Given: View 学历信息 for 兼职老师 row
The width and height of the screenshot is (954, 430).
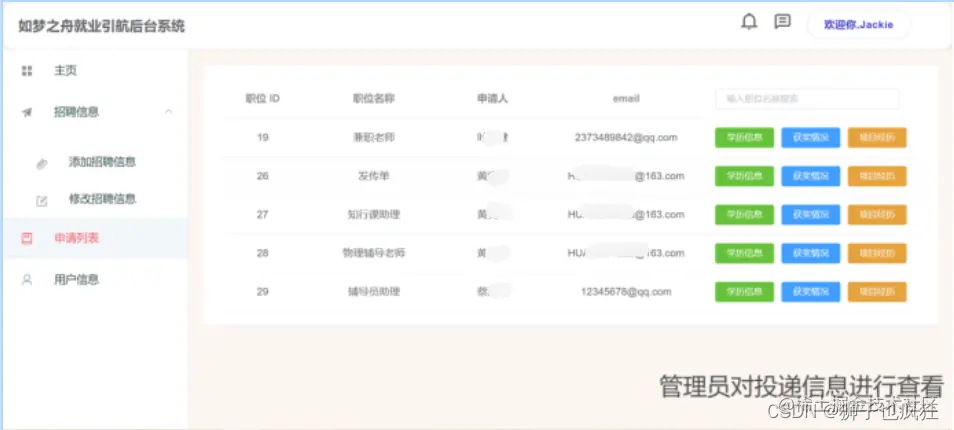Looking at the screenshot, I should coord(744,137).
